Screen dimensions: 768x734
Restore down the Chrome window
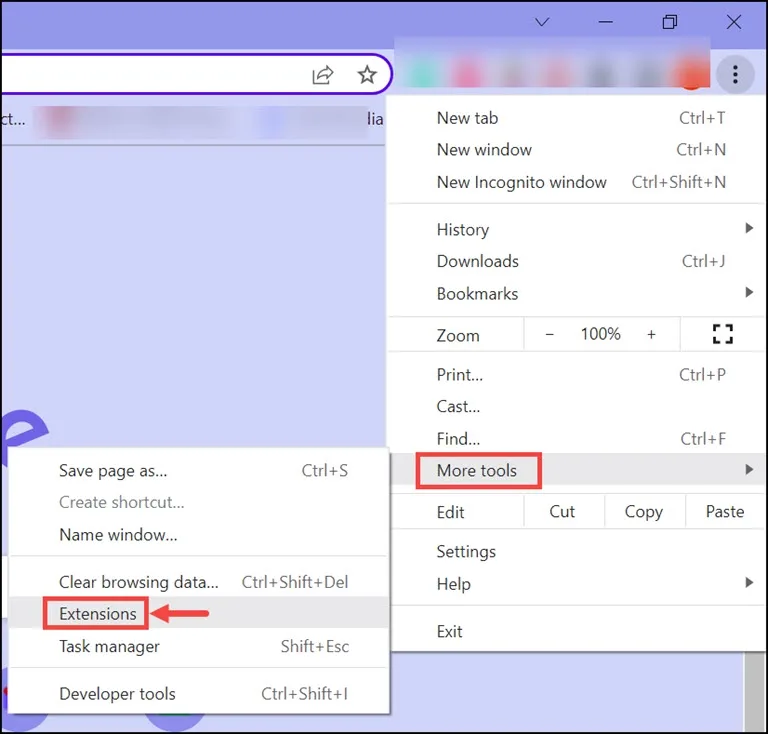(x=670, y=22)
